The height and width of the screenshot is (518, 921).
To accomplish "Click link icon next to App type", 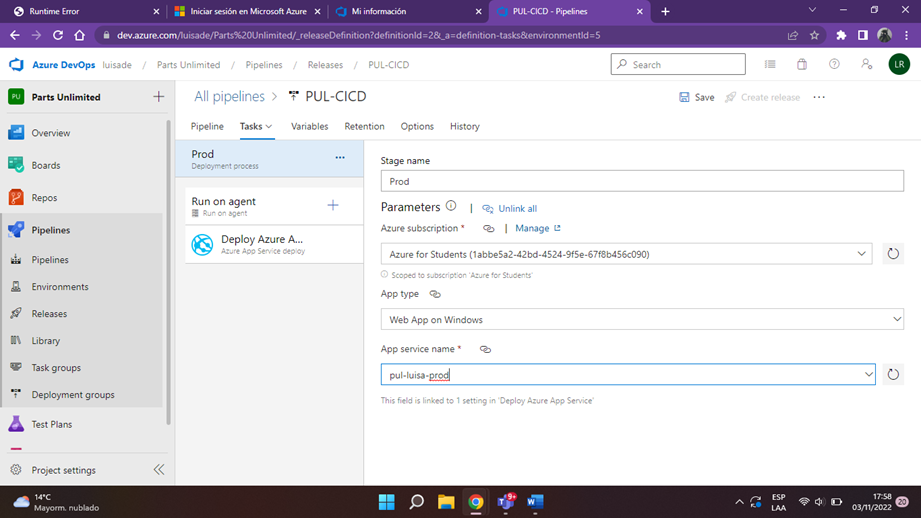I will click(435, 294).
